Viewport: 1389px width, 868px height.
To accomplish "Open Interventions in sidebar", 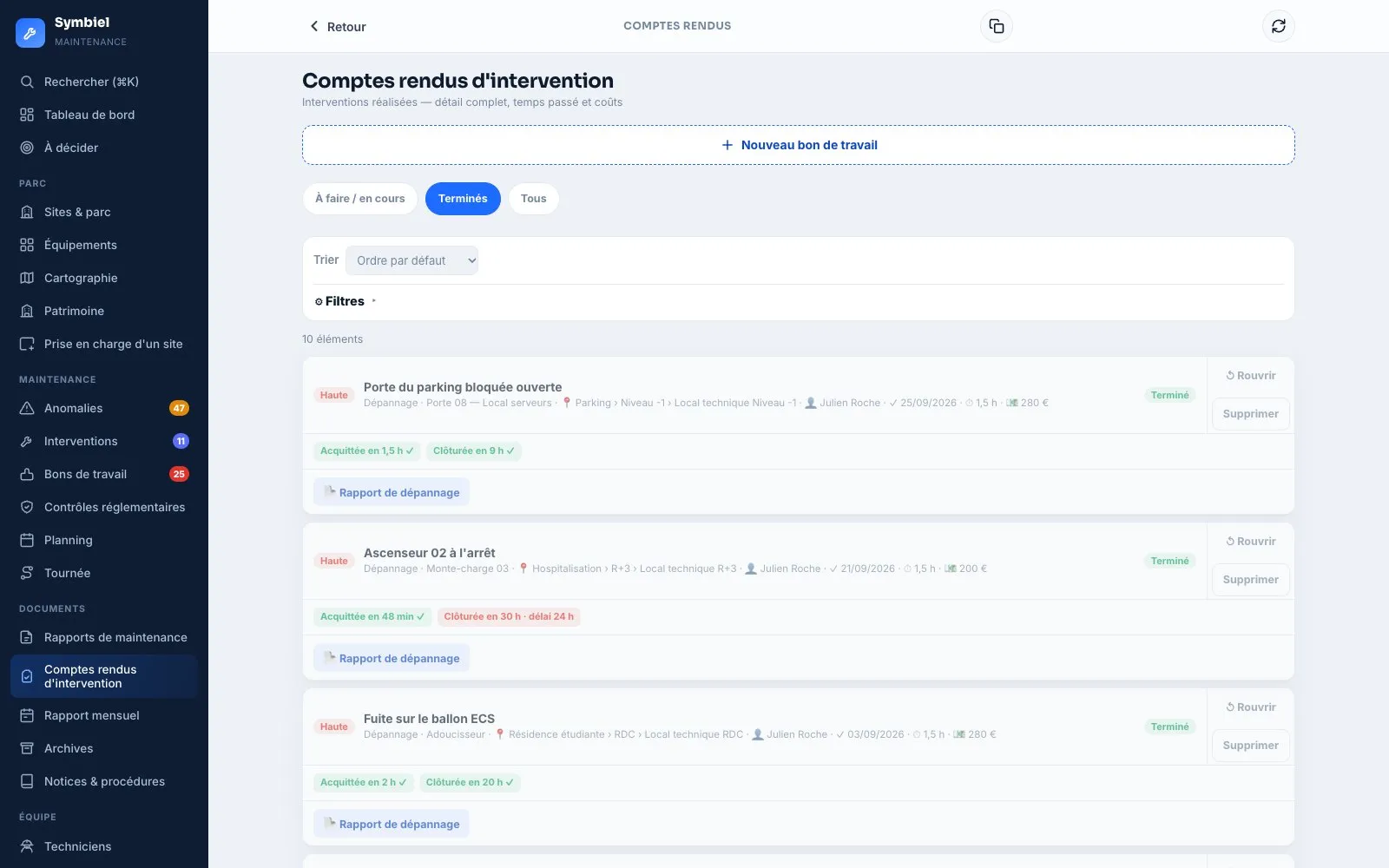I will click(104, 441).
